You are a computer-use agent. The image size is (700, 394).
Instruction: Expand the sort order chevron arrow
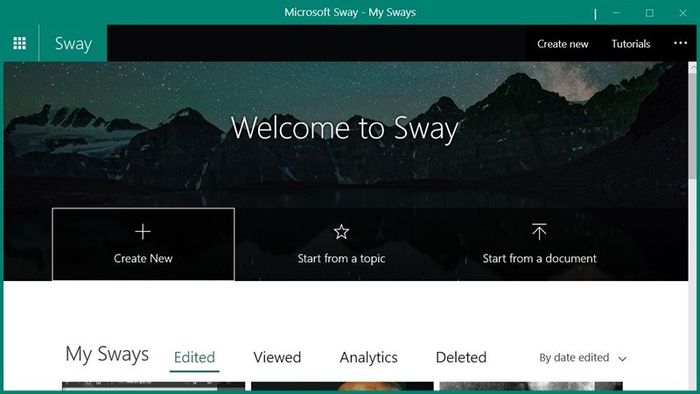(x=622, y=359)
